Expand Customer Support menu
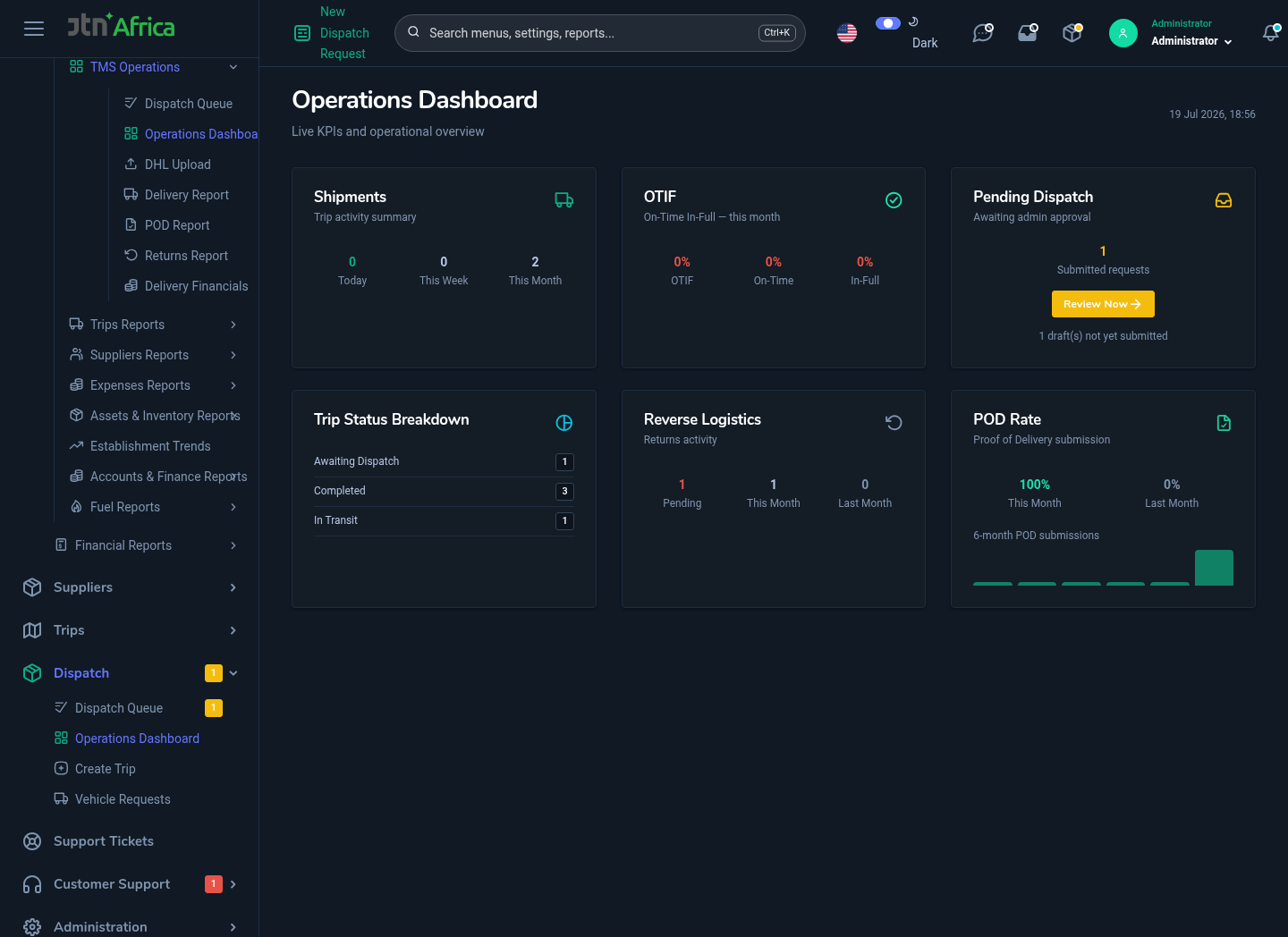 pyautogui.click(x=130, y=884)
